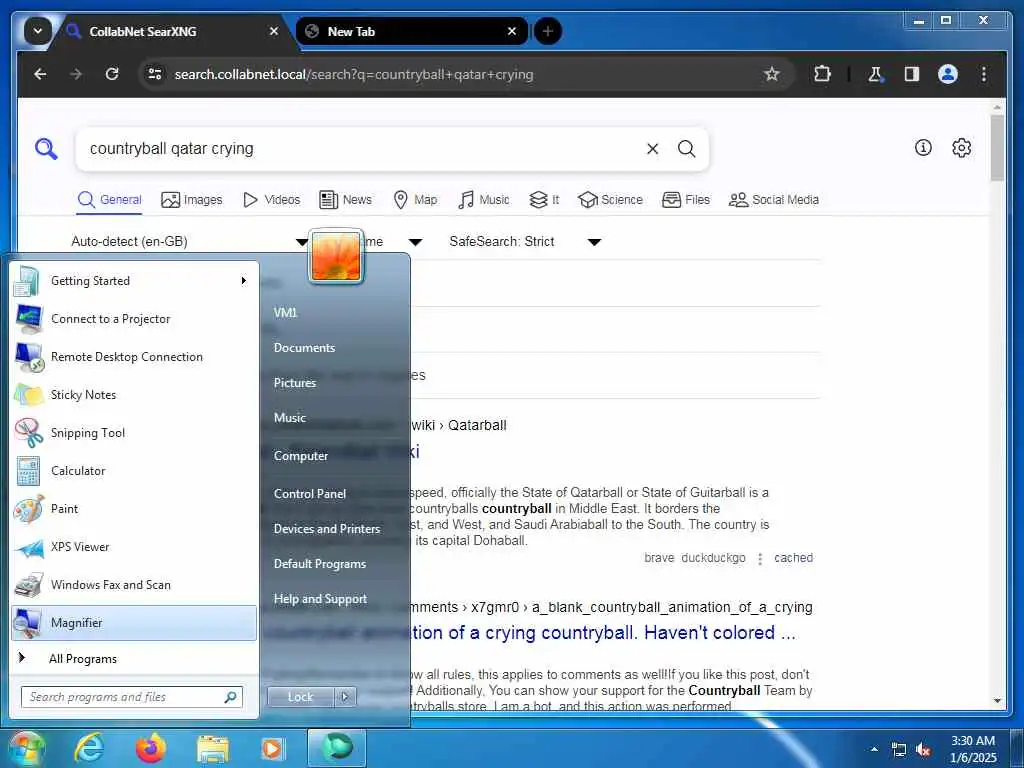
Task: Open the Chrome profile avatar
Action: (948, 74)
